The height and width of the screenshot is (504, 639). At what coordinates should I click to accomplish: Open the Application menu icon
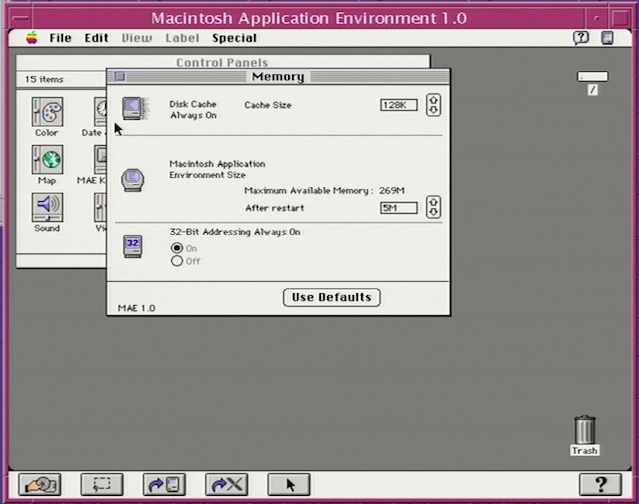click(607, 38)
